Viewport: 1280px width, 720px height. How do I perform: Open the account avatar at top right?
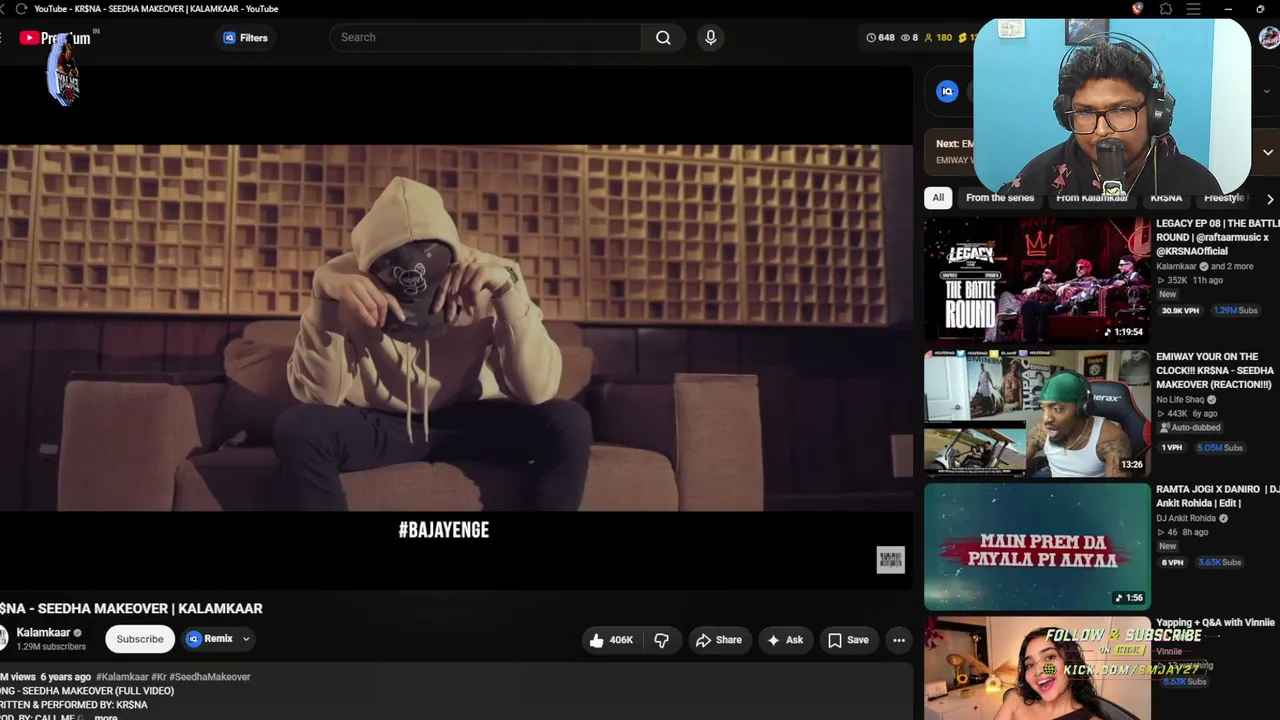pyautogui.click(x=1269, y=38)
